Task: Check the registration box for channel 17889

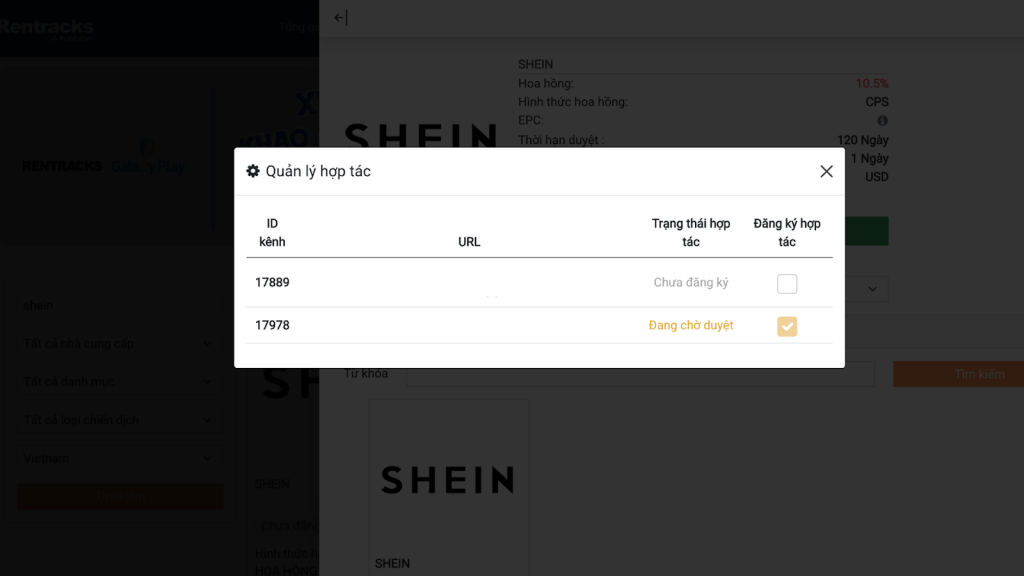Action: click(x=787, y=284)
